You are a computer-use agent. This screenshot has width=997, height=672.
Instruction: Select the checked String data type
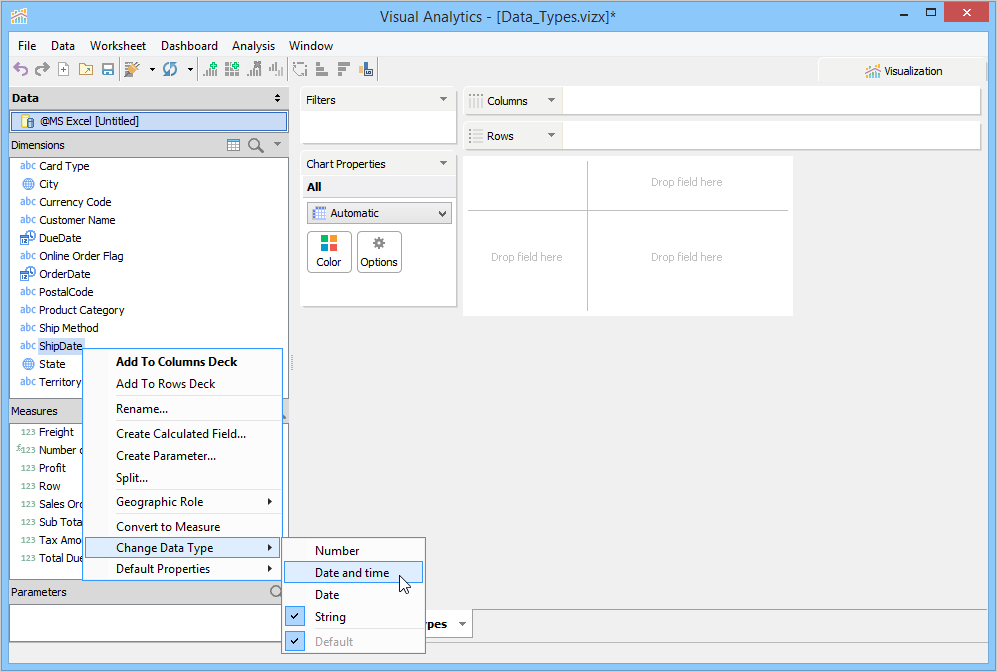pyautogui.click(x=330, y=617)
